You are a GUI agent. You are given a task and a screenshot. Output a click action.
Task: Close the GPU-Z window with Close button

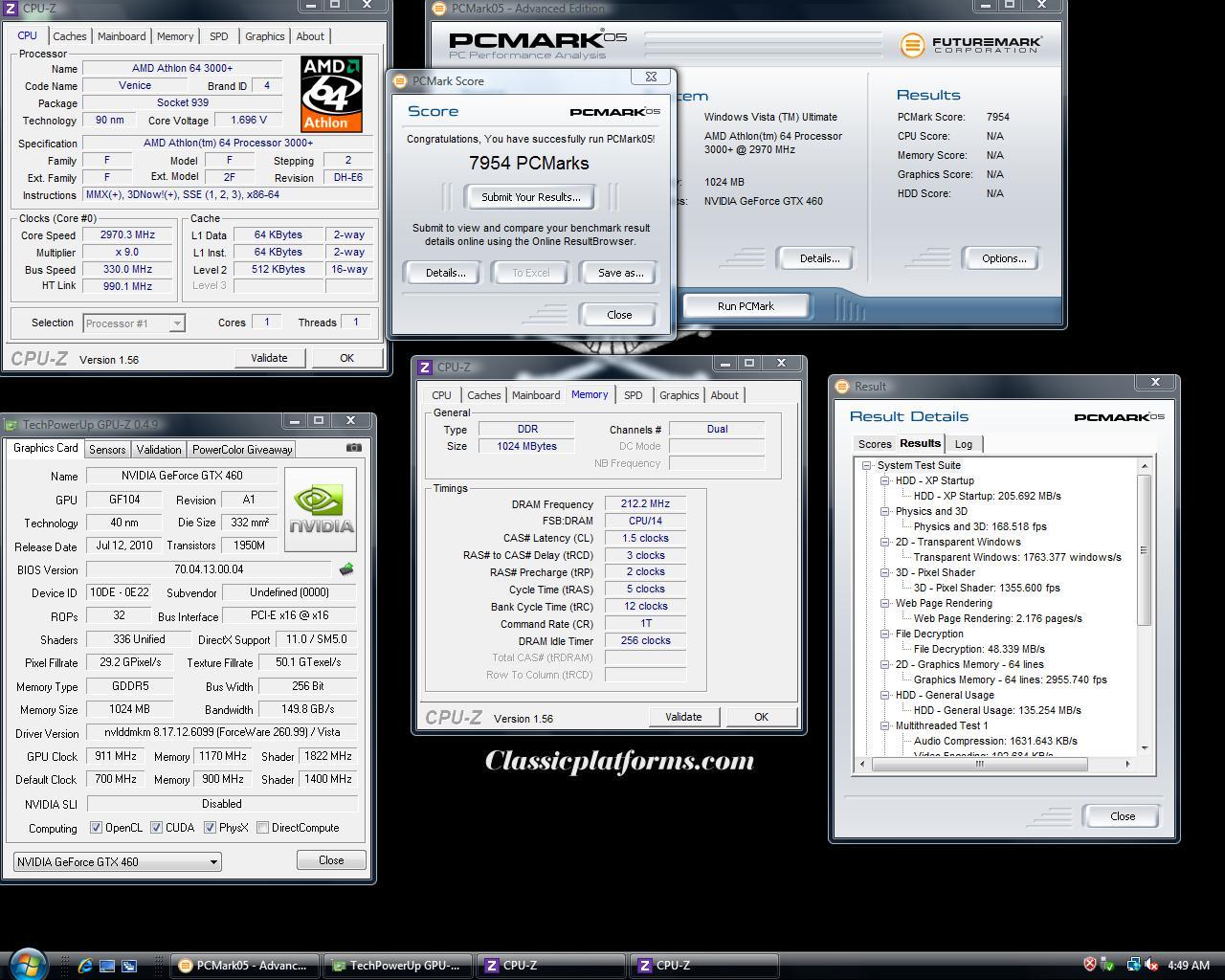tap(331, 860)
